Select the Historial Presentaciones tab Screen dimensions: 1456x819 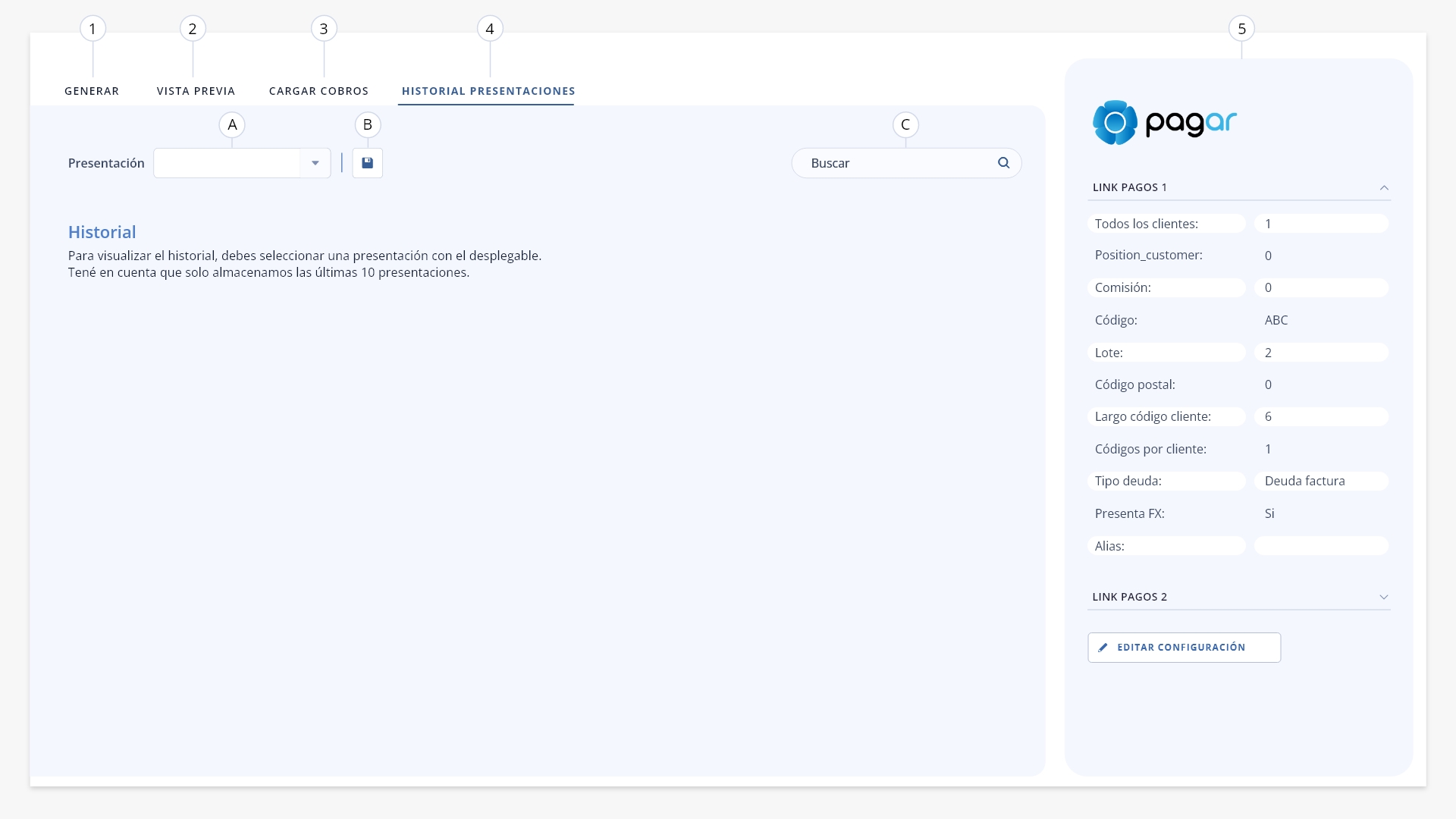click(x=488, y=91)
